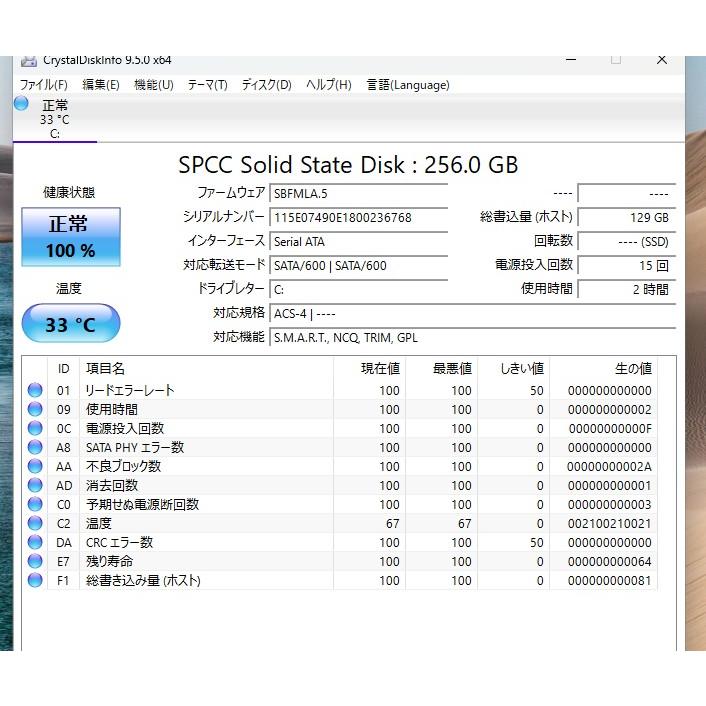The width and height of the screenshot is (706, 706).
Task: Click the power on hours value 2 時間
Action: (x=626, y=290)
